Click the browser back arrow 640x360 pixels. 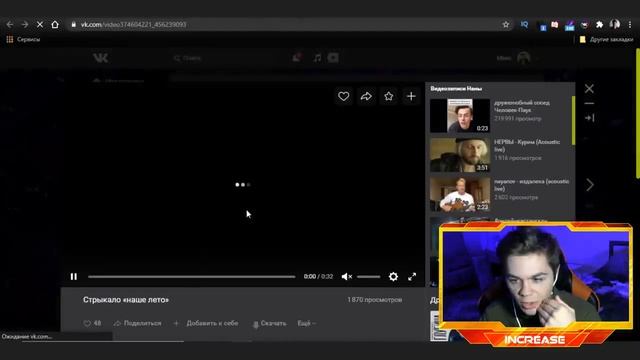[9, 24]
